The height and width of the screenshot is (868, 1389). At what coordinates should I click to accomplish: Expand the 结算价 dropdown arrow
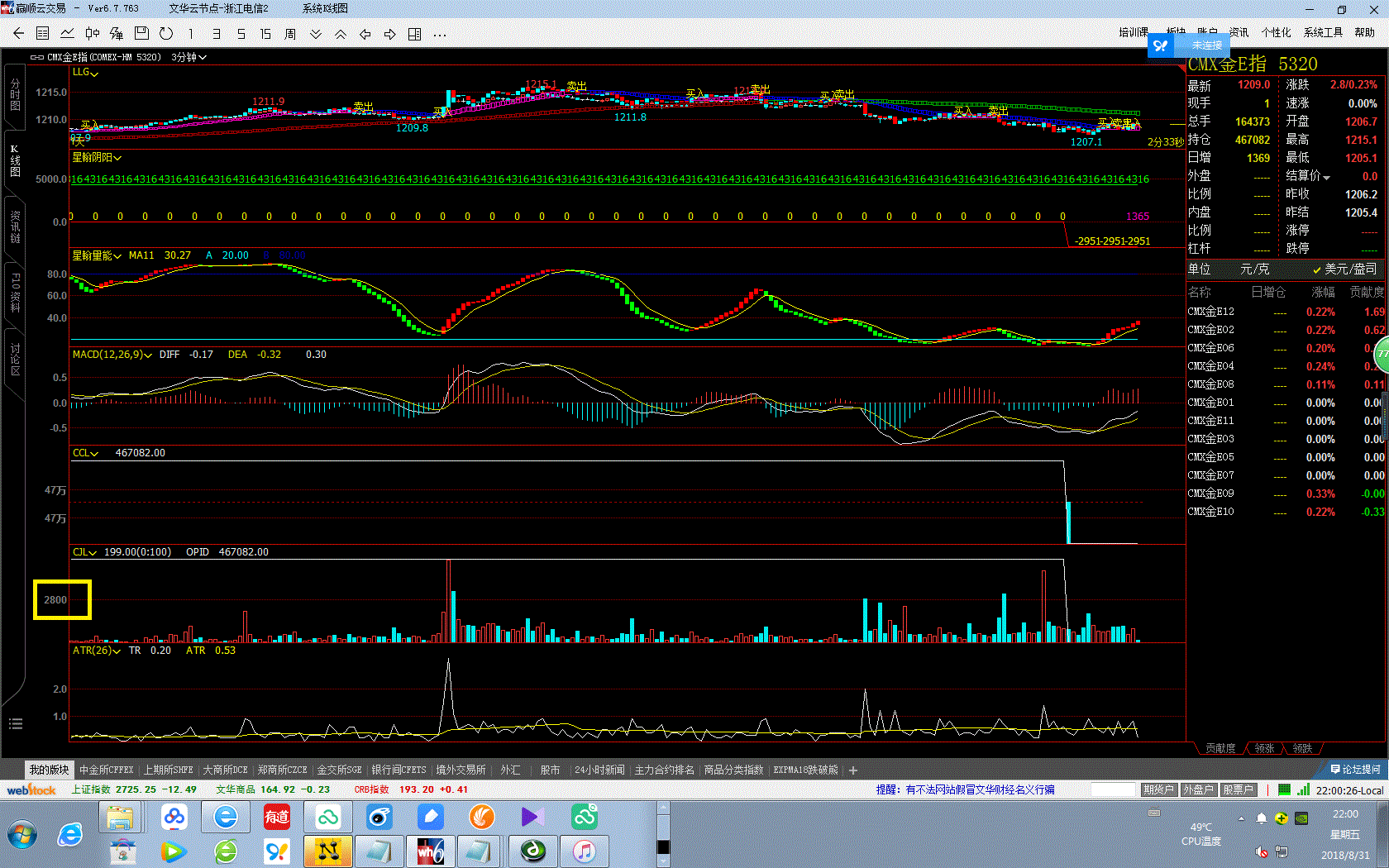pyautogui.click(x=1327, y=177)
